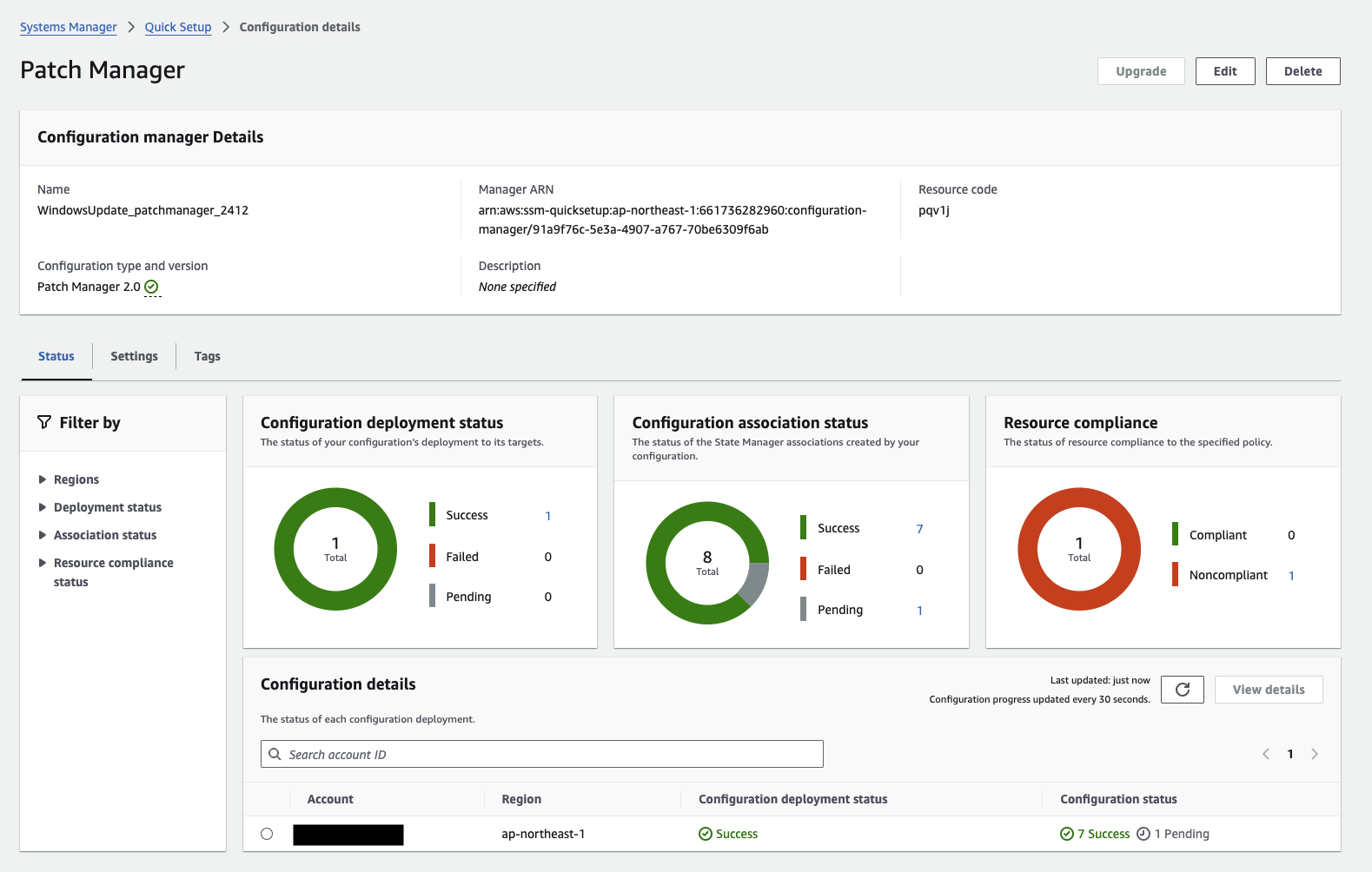This screenshot has height=872, width=1372.
Task: Click the red Noncompliant legend swatch
Action: coord(1176,574)
